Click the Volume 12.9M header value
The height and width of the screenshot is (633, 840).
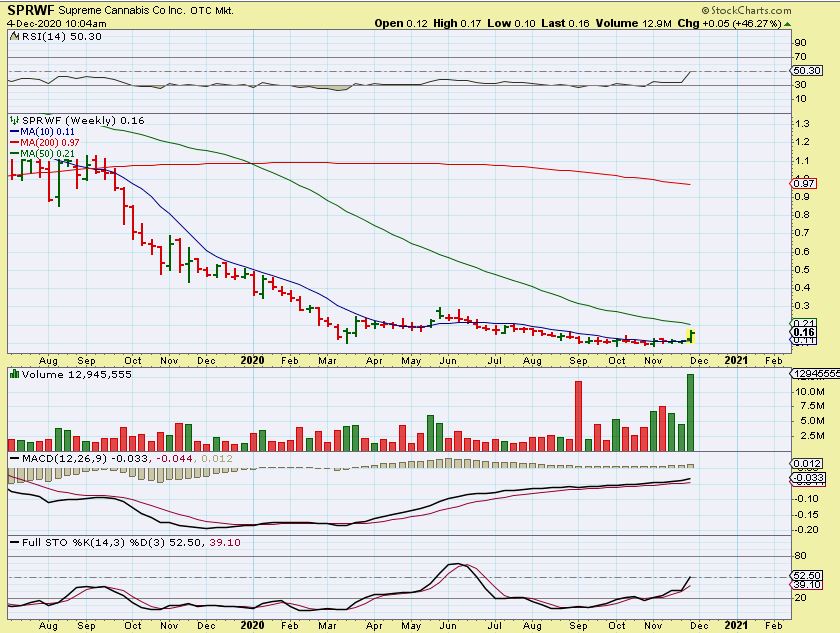point(633,24)
